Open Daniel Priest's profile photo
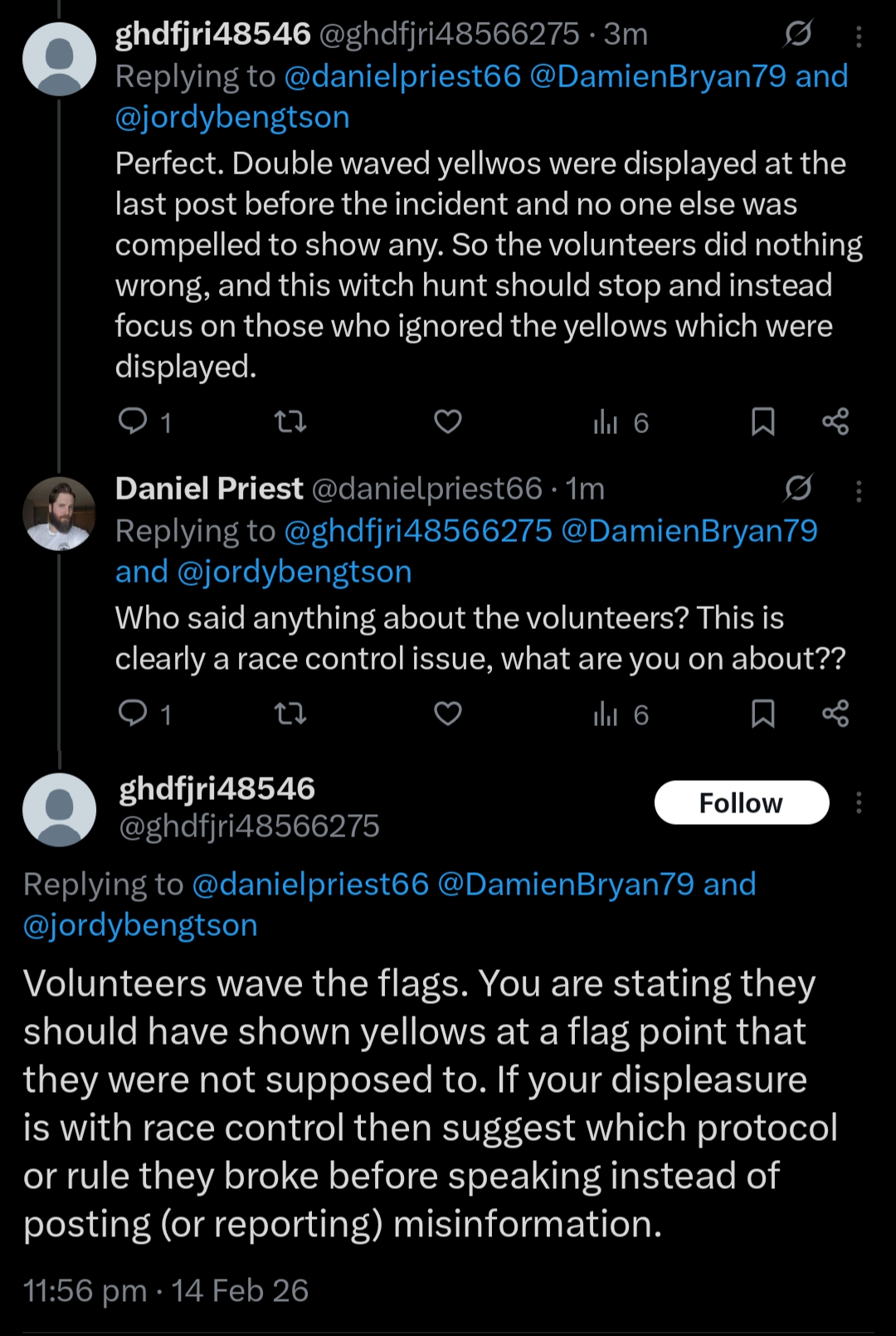 [59, 514]
